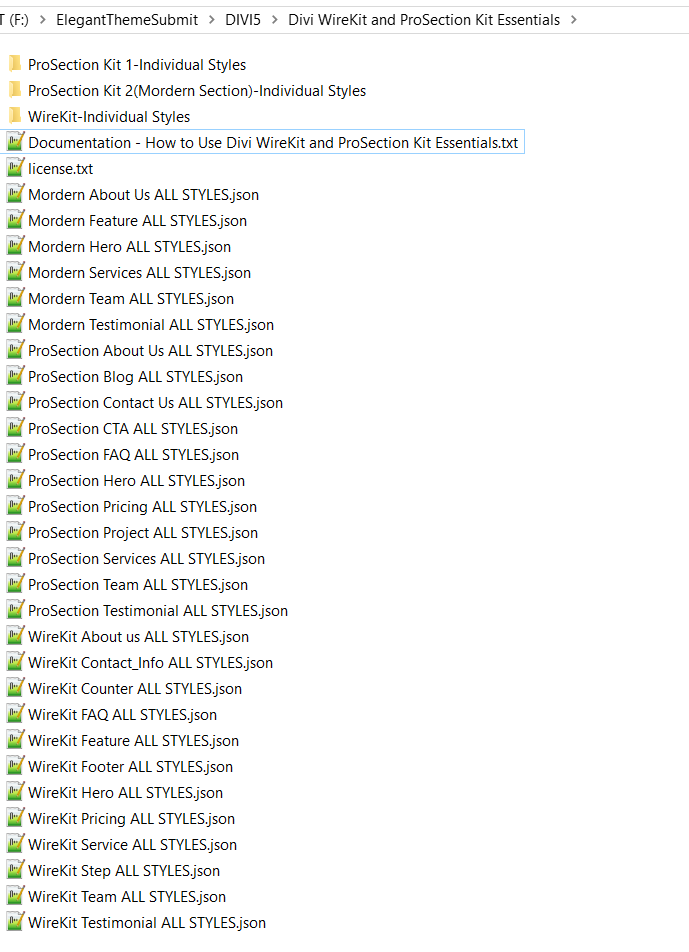
Task: Navigate to DIVI5 breadcrumb
Action: point(243,20)
